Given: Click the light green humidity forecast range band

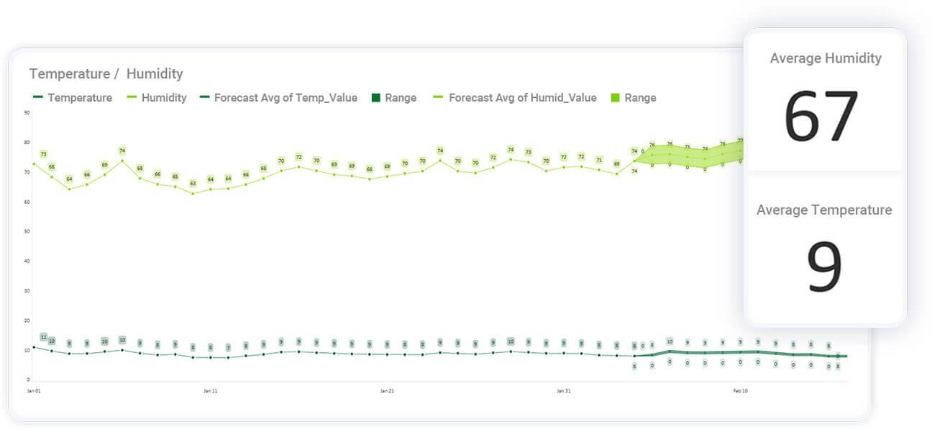Looking at the screenshot, I should 690,155.
